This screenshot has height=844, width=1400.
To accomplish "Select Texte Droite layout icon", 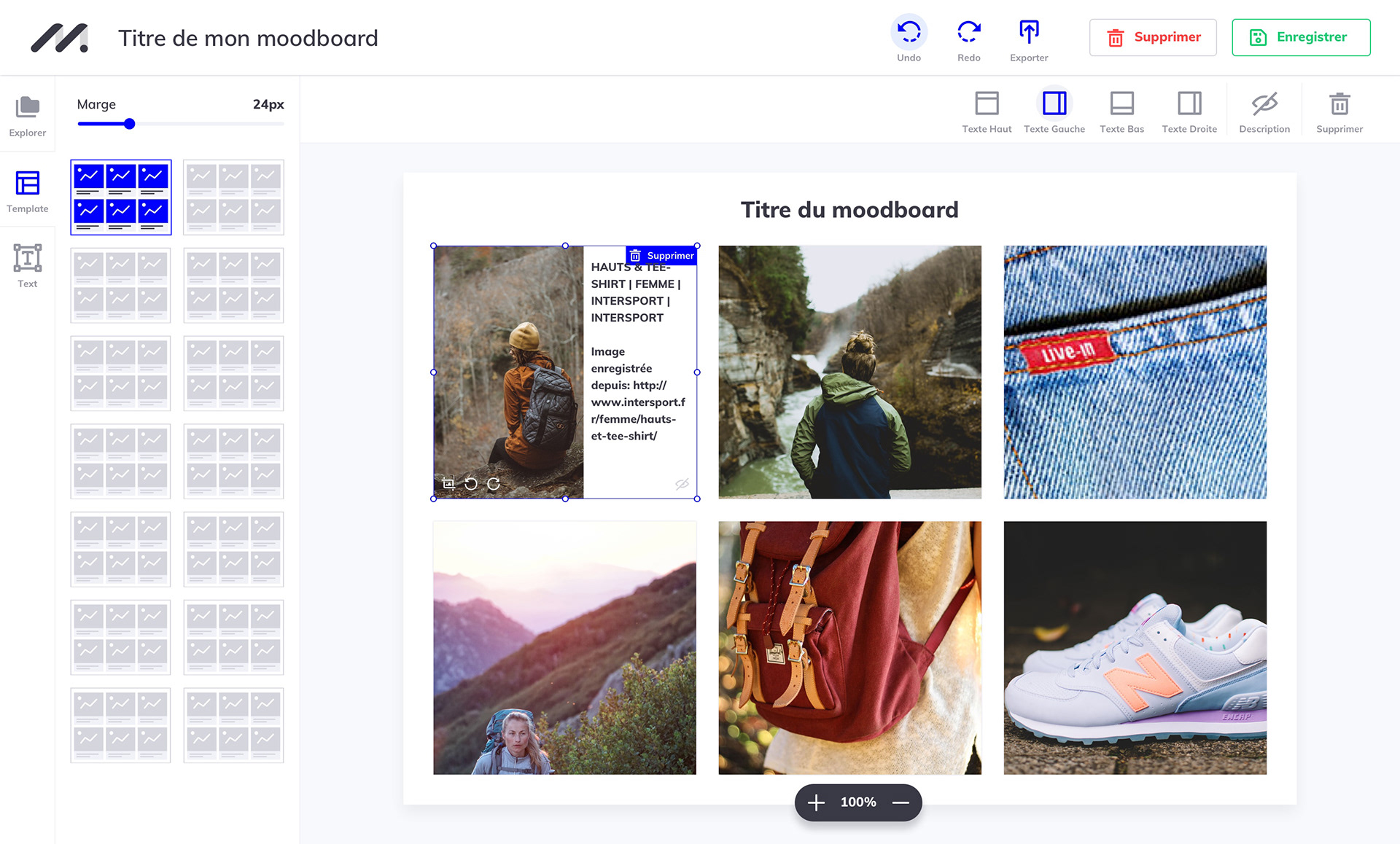I will click(1189, 103).
